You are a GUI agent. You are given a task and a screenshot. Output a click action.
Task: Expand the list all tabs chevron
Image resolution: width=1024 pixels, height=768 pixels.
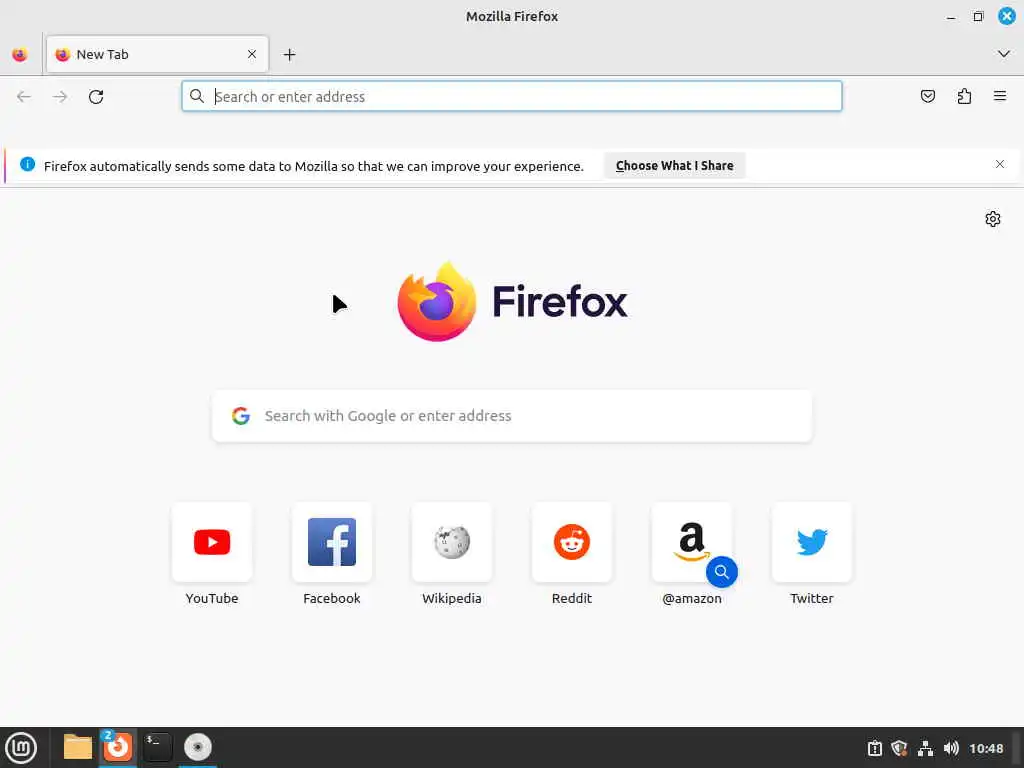pos(1004,54)
